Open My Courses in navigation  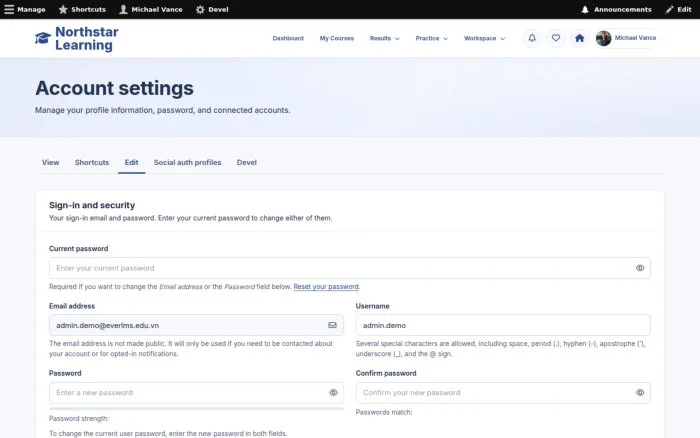[337, 38]
